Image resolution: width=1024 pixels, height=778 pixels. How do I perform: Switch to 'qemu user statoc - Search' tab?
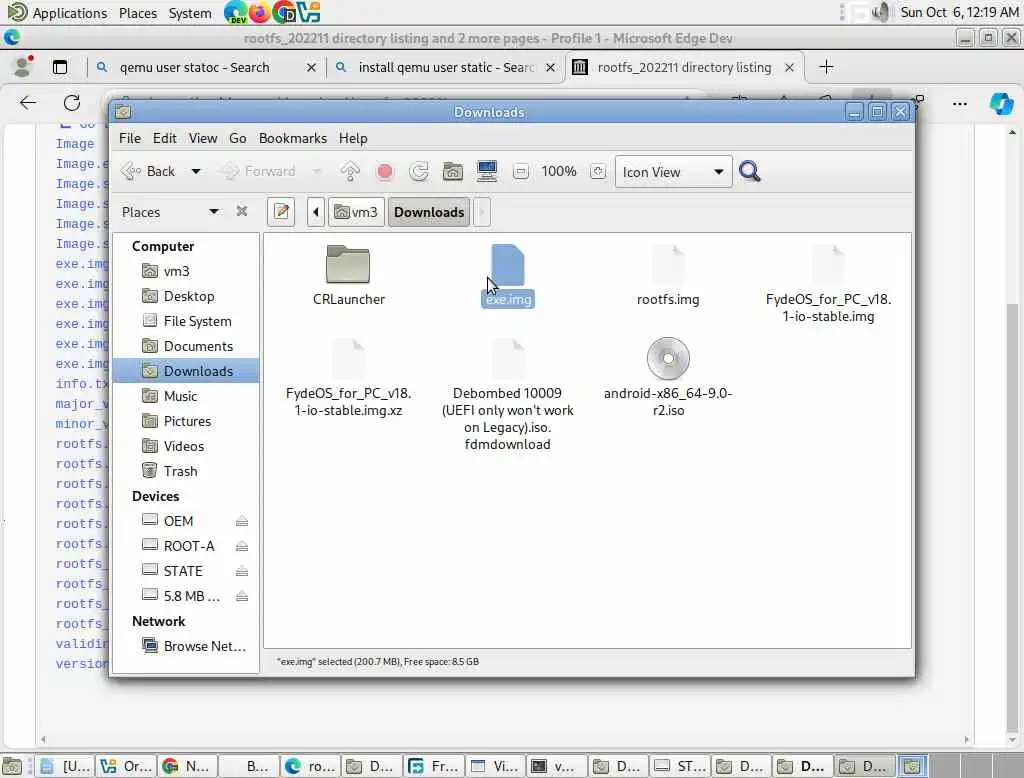coord(195,67)
